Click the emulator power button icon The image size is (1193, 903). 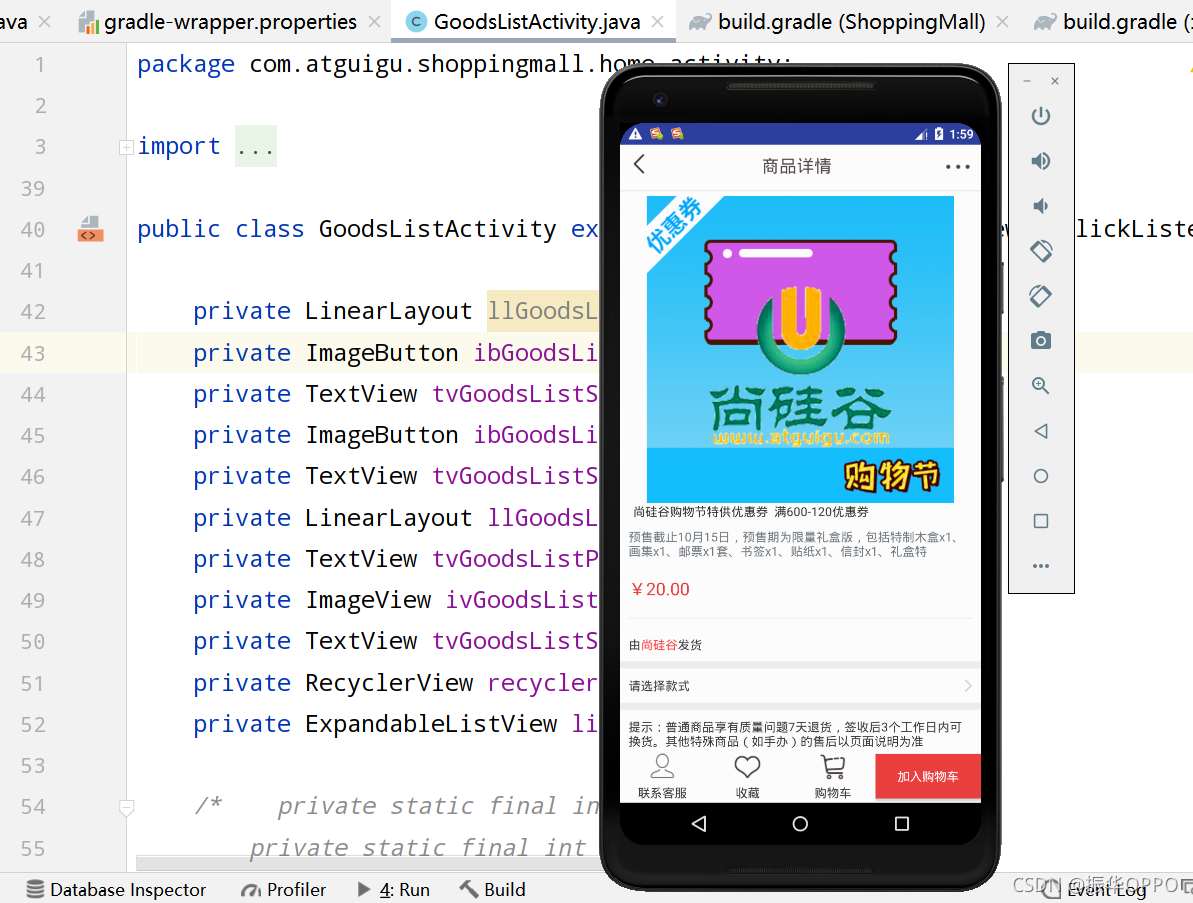tap(1041, 116)
